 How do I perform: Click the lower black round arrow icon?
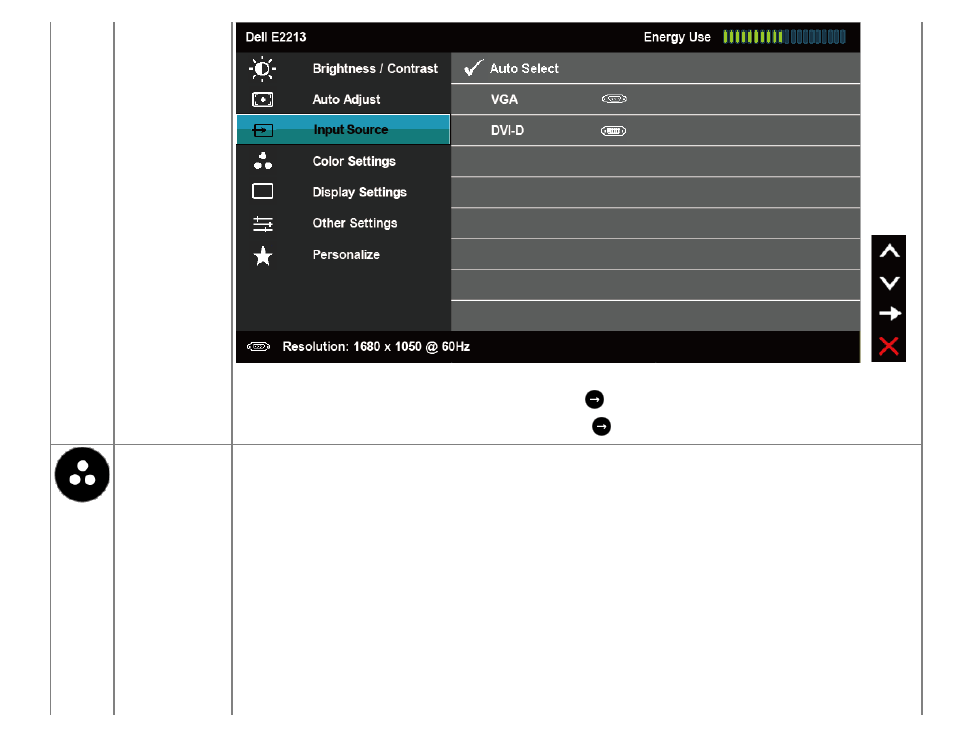[602, 427]
